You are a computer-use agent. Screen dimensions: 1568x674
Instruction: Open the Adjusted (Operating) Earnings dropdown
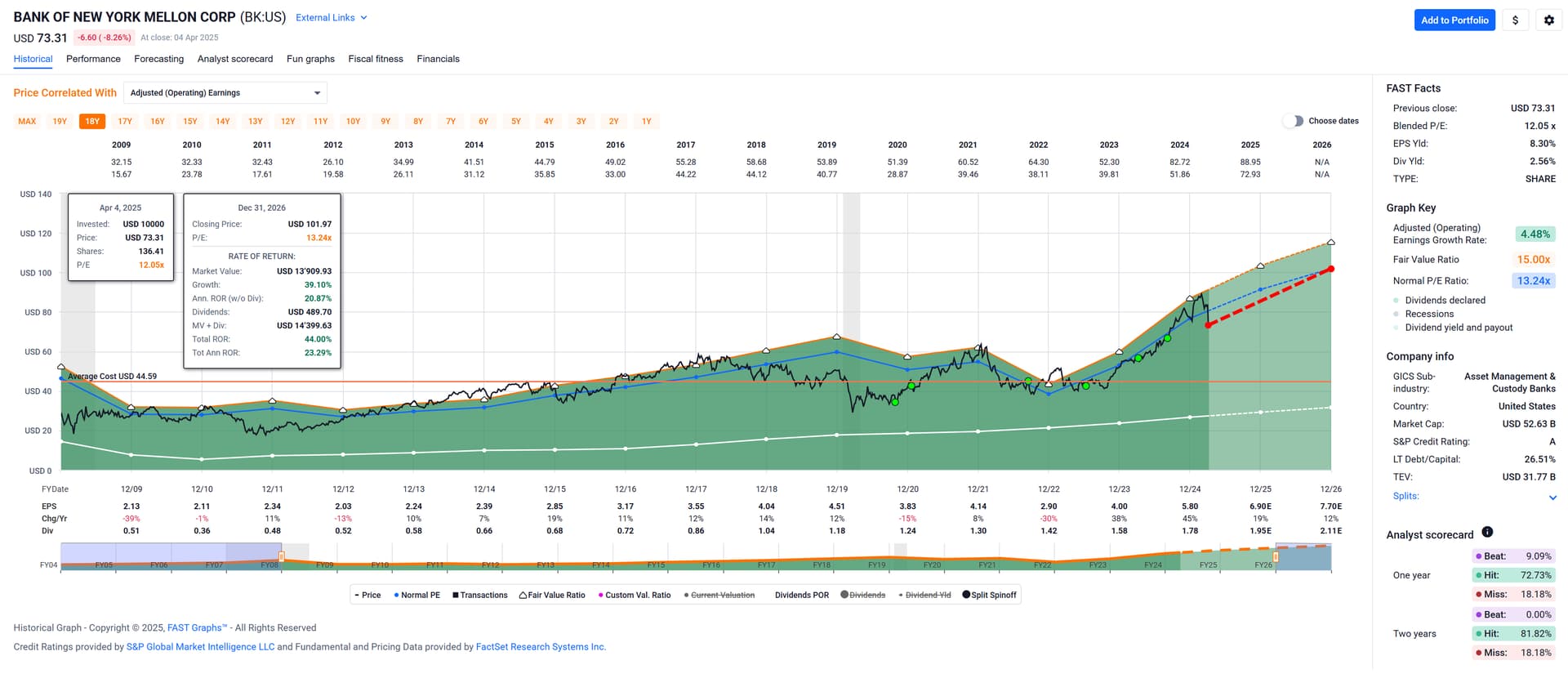(x=225, y=93)
